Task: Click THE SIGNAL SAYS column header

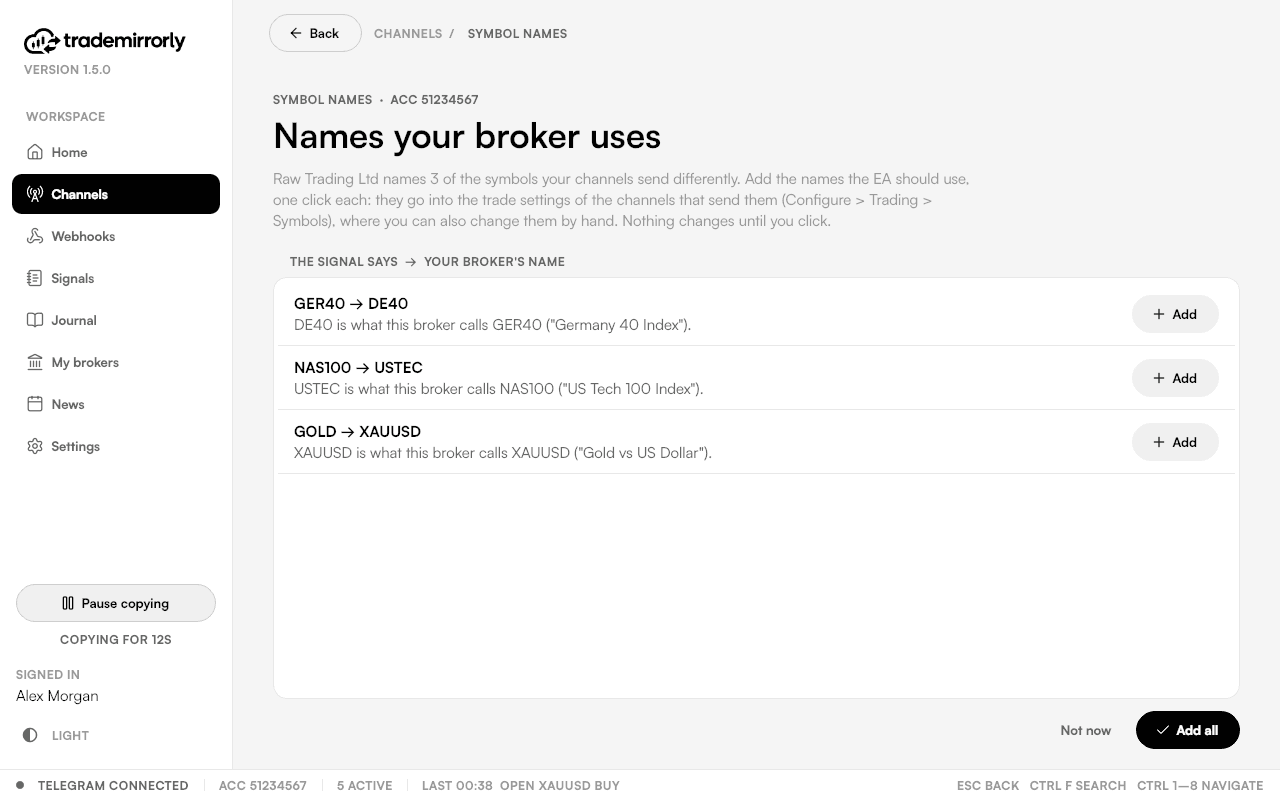Action: [343, 261]
